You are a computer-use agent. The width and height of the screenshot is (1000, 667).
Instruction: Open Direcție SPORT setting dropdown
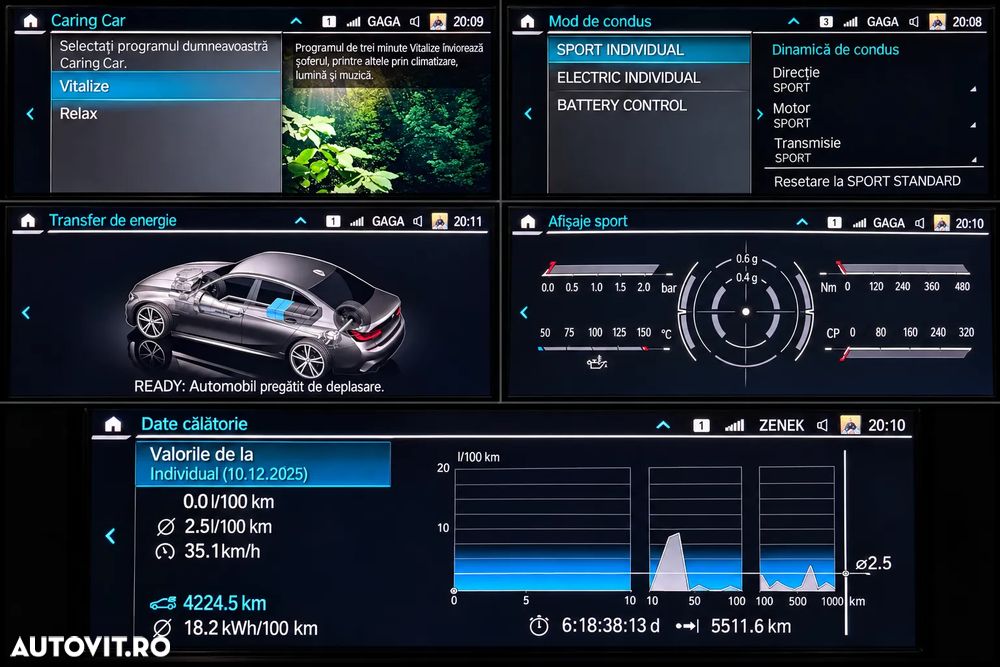[874, 80]
